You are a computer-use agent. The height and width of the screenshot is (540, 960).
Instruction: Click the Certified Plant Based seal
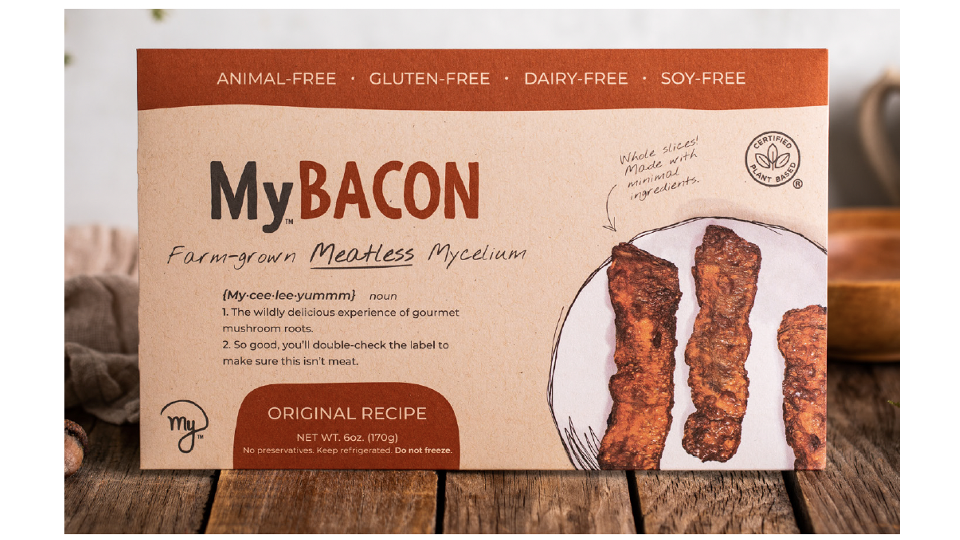pyautogui.click(x=773, y=159)
